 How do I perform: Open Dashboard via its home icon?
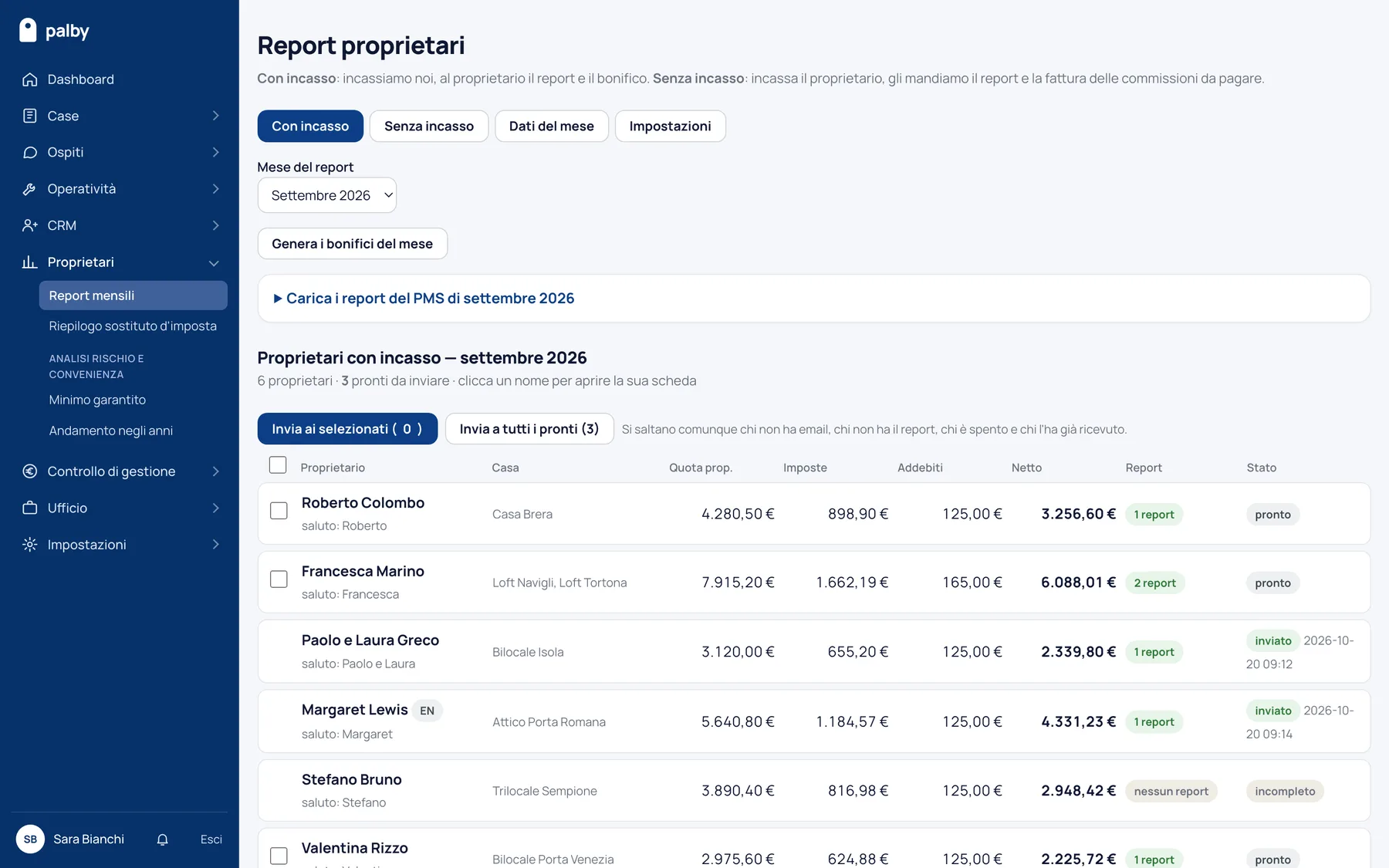pos(30,79)
